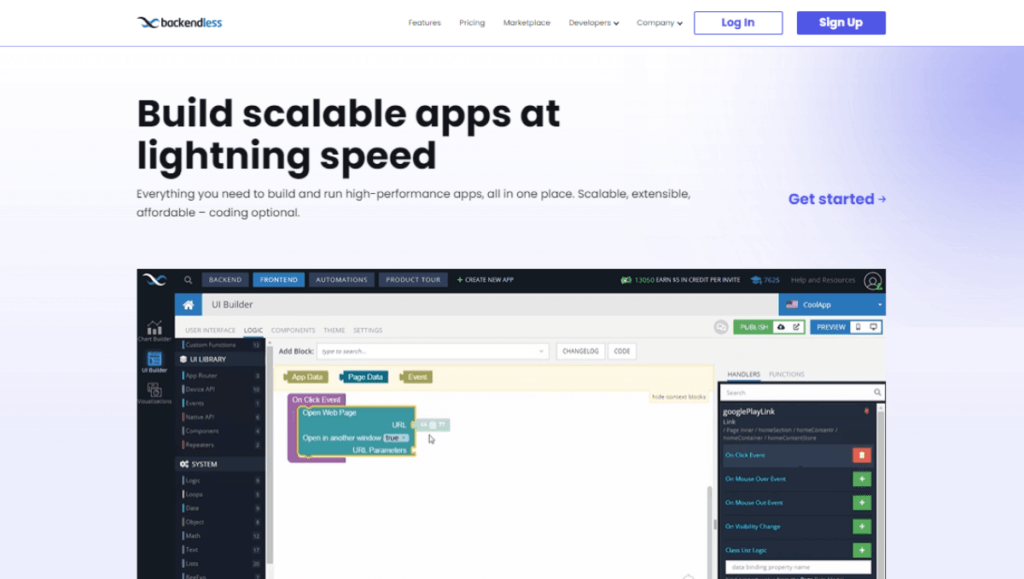Click the Get started link

pos(837,199)
